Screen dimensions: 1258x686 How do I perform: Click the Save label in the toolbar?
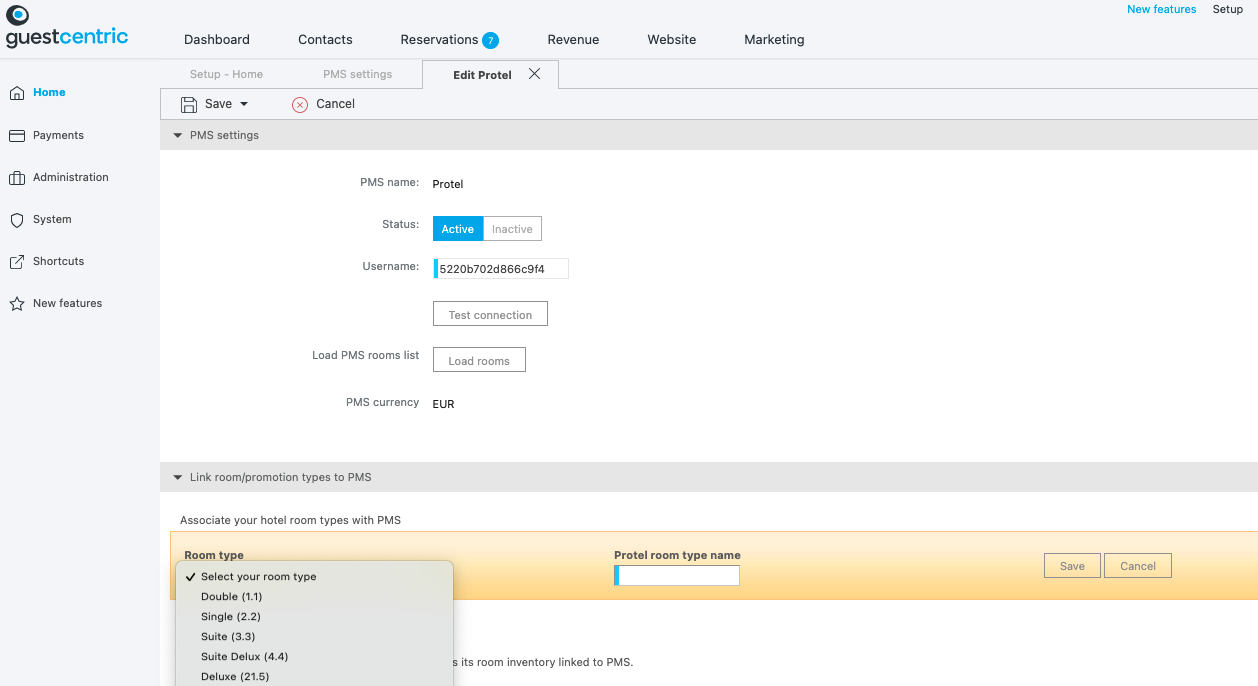pyautogui.click(x=218, y=104)
